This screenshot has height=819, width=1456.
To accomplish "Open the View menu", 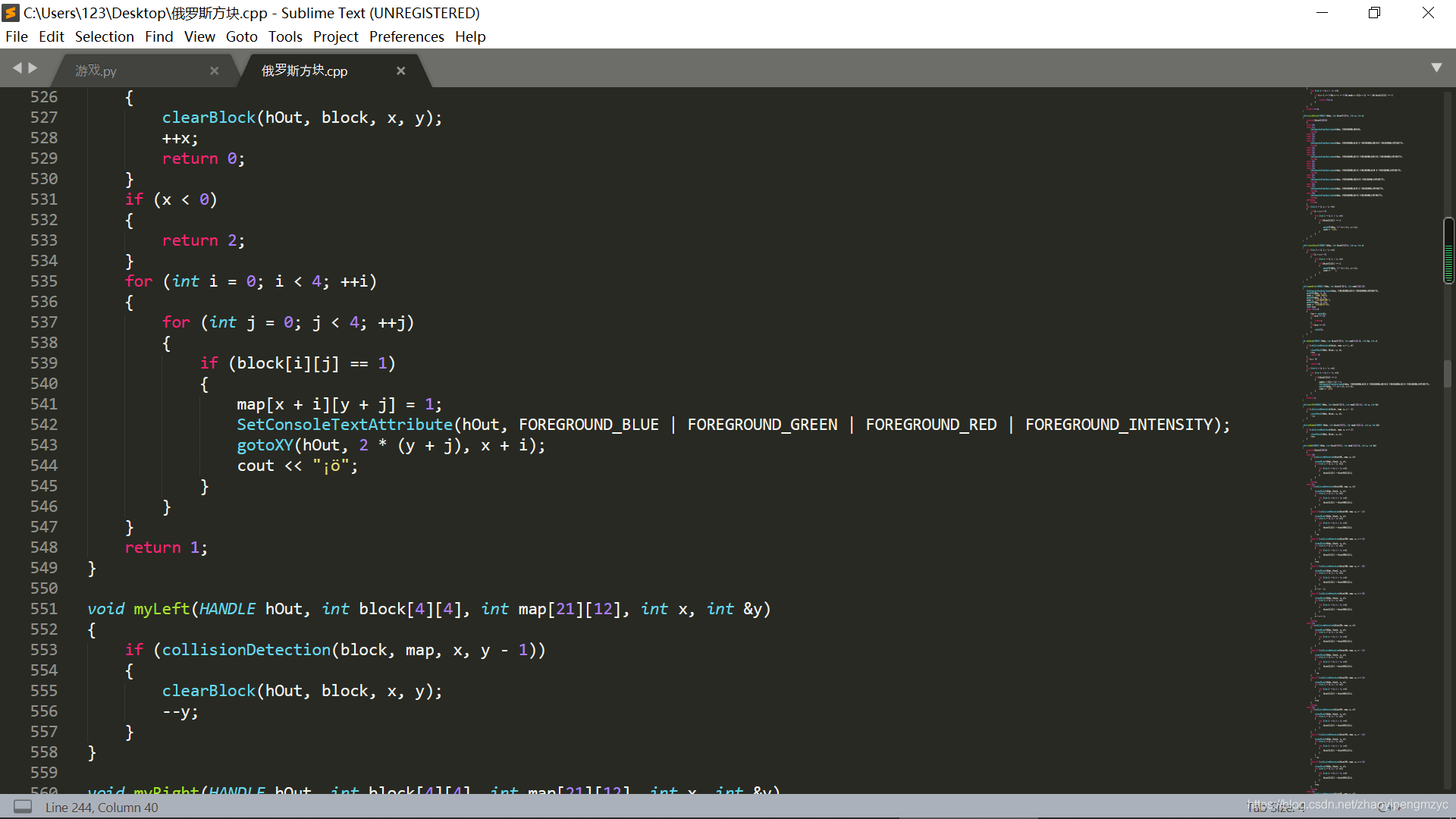I will tap(199, 36).
